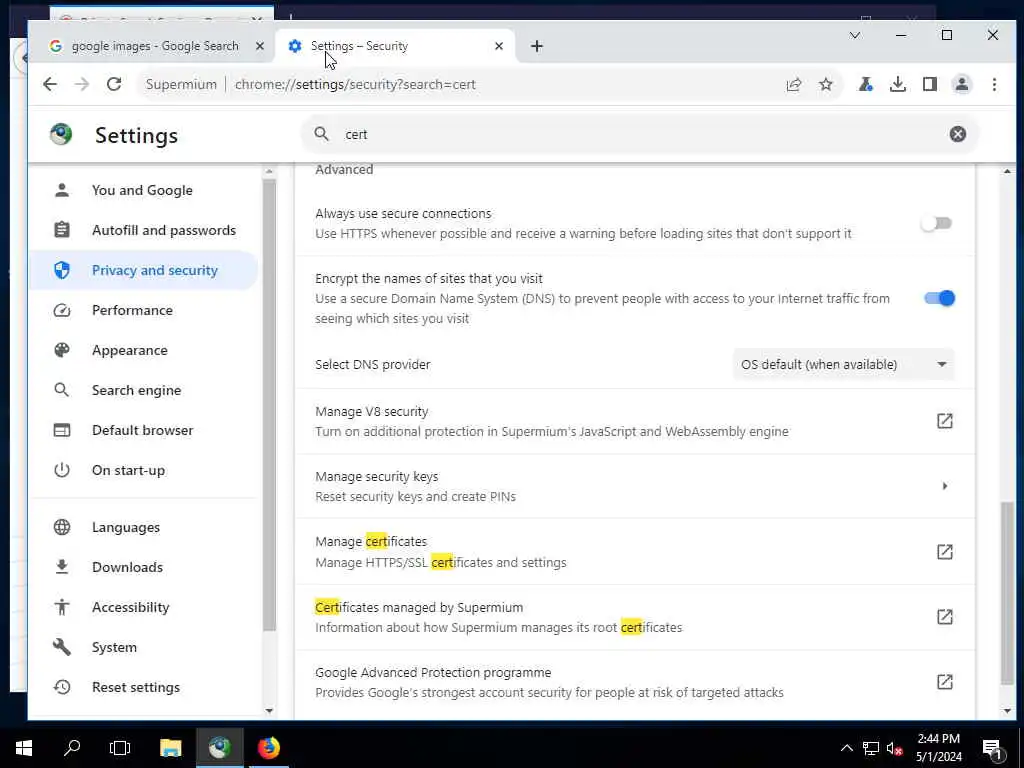The height and width of the screenshot is (768, 1024).
Task: Open File Explorer from the taskbar
Action: (x=170, y=748)
